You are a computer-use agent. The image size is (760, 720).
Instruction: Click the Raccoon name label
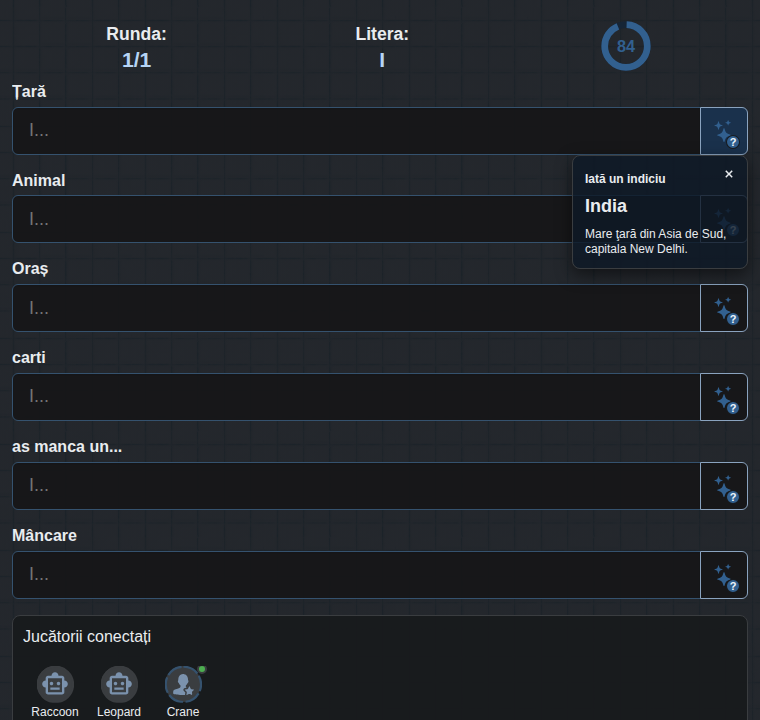point(55,712)
